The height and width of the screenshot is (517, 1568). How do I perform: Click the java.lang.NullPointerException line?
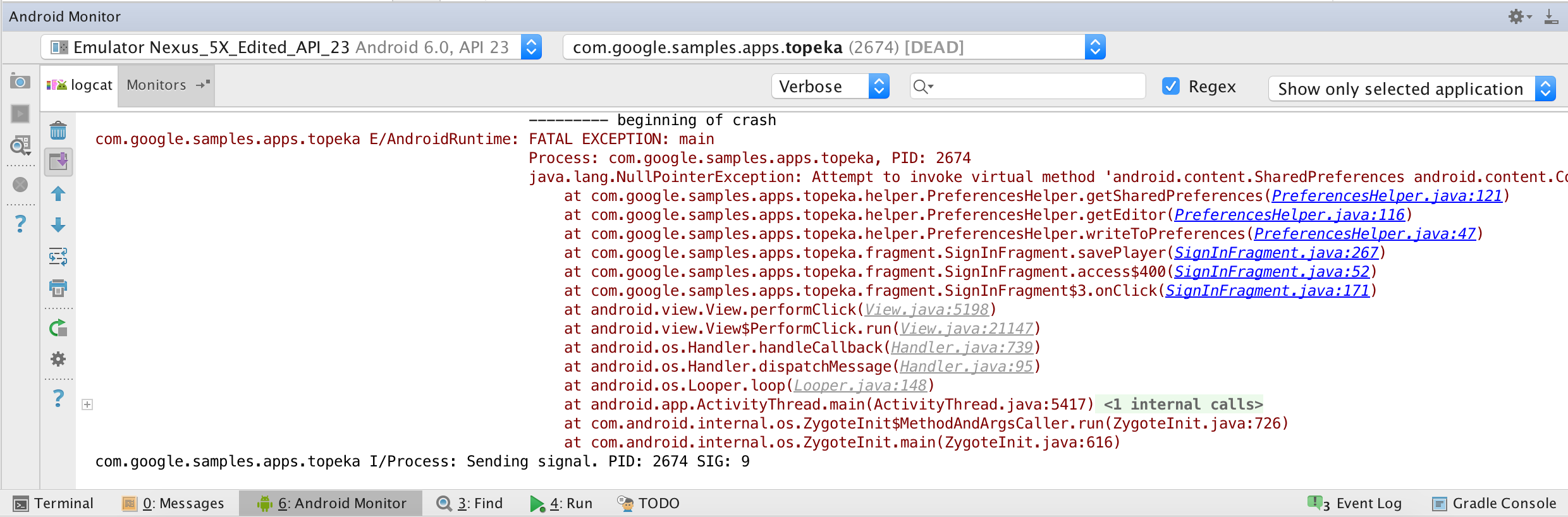pos(1048,177)
